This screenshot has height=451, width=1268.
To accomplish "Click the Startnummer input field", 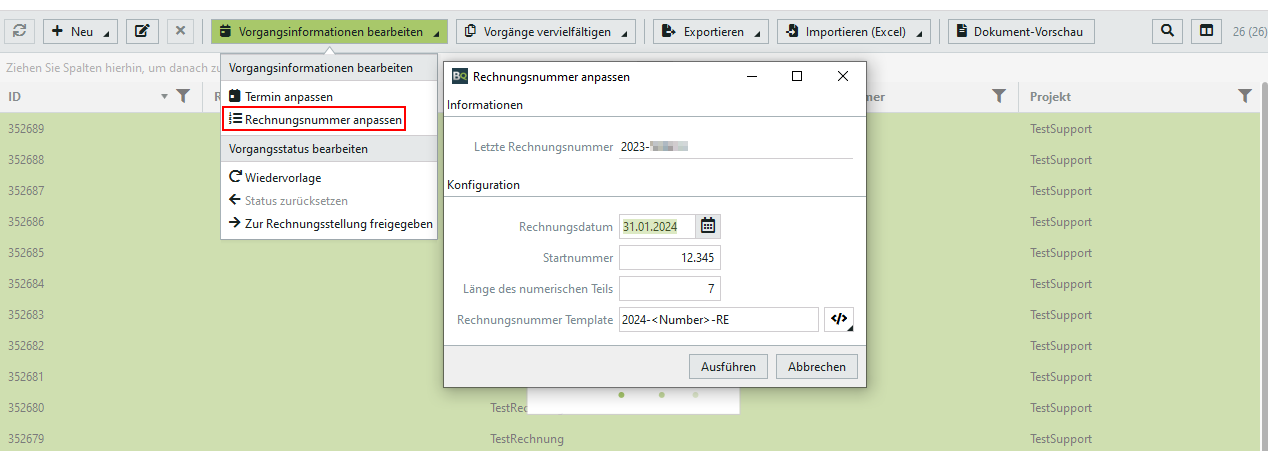I will coord(669,258).
